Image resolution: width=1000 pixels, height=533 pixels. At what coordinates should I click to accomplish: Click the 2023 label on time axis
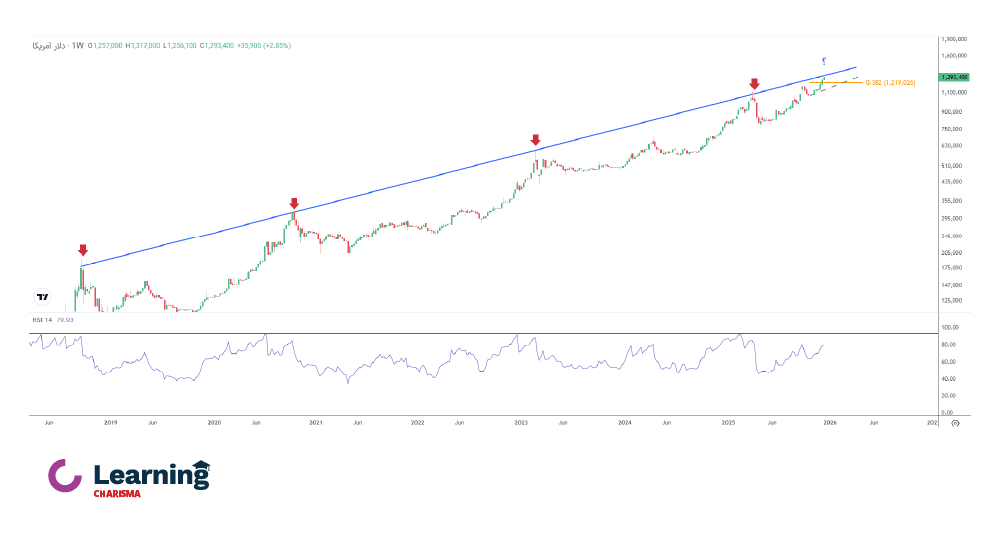[x=521, y=423]
